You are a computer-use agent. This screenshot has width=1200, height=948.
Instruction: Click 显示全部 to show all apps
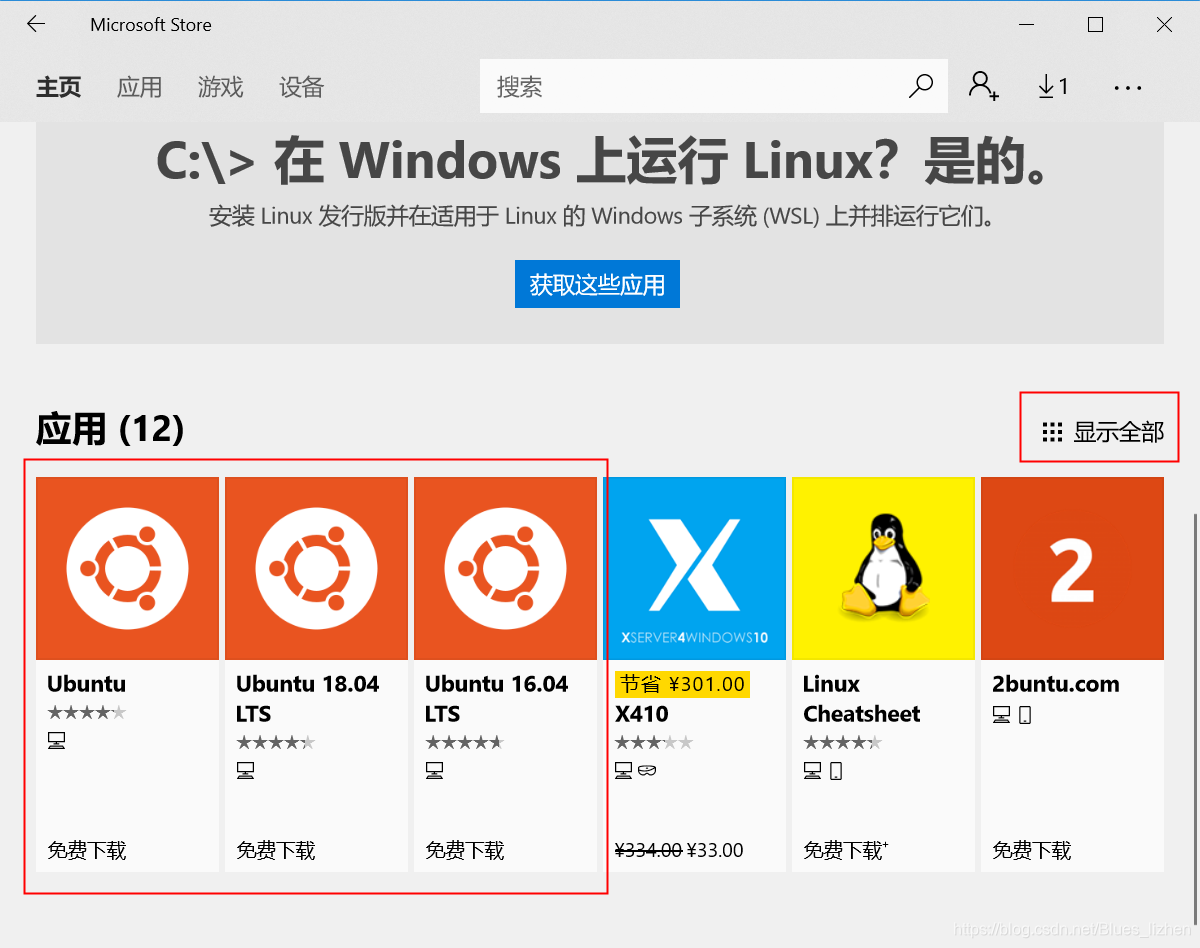1103,432
